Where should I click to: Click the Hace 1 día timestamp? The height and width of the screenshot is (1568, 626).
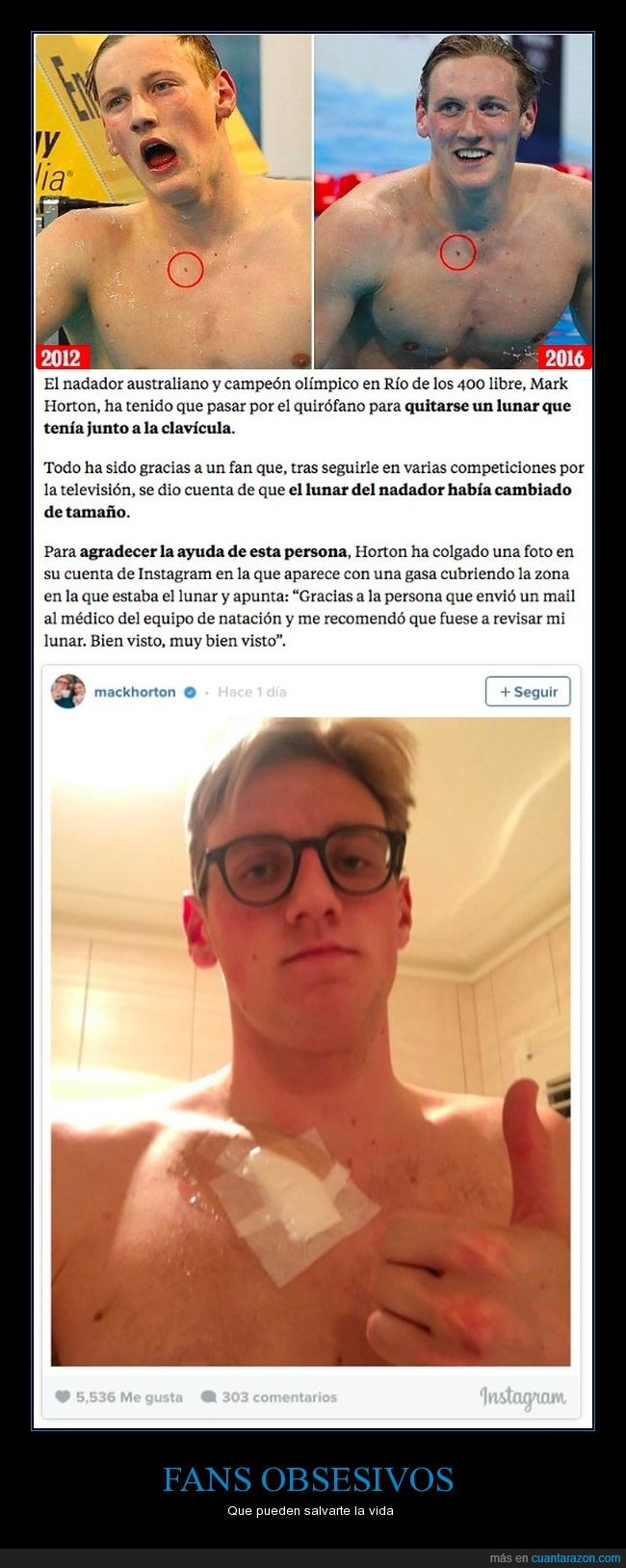coord(251,692)
